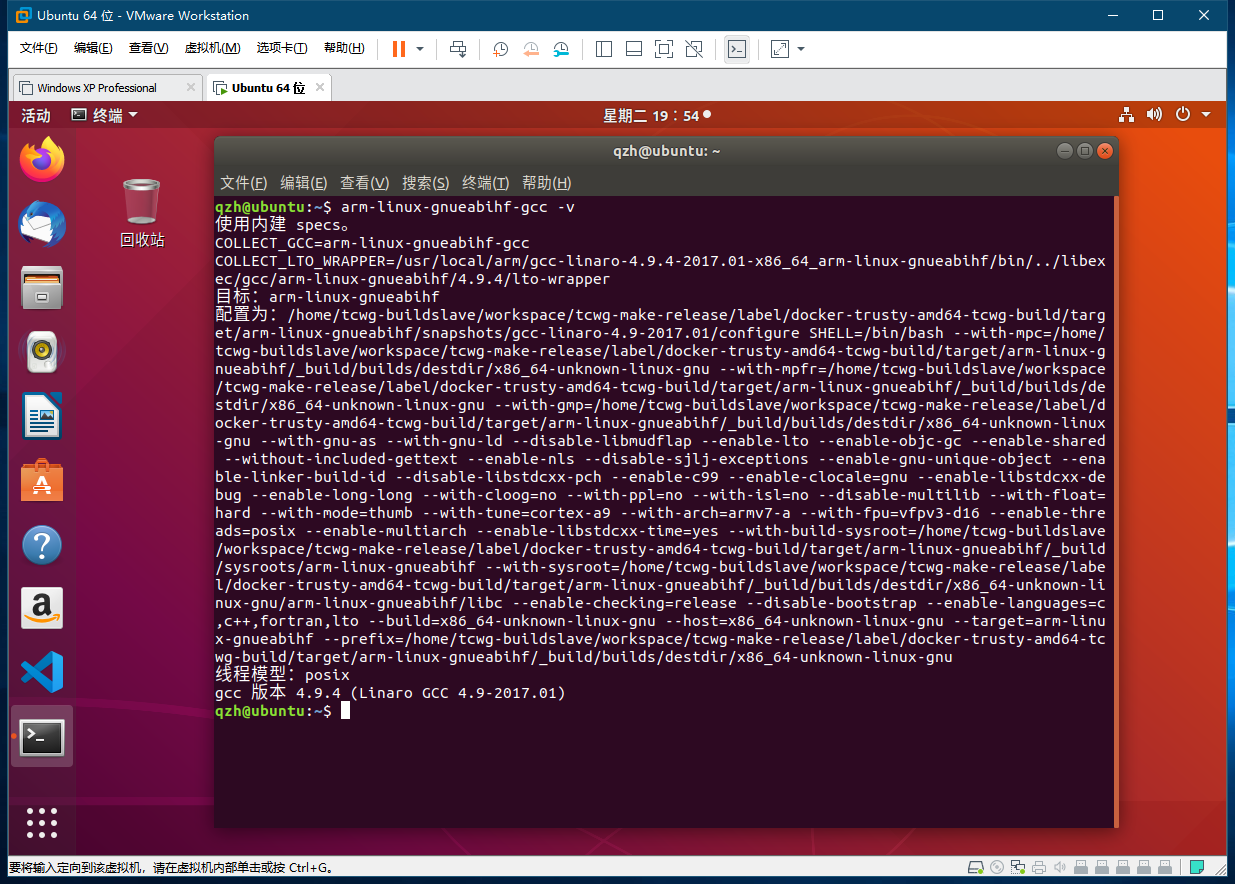
Task: Click the power icon in Ubuntu top bar
Action: [x=1182, y=115]
